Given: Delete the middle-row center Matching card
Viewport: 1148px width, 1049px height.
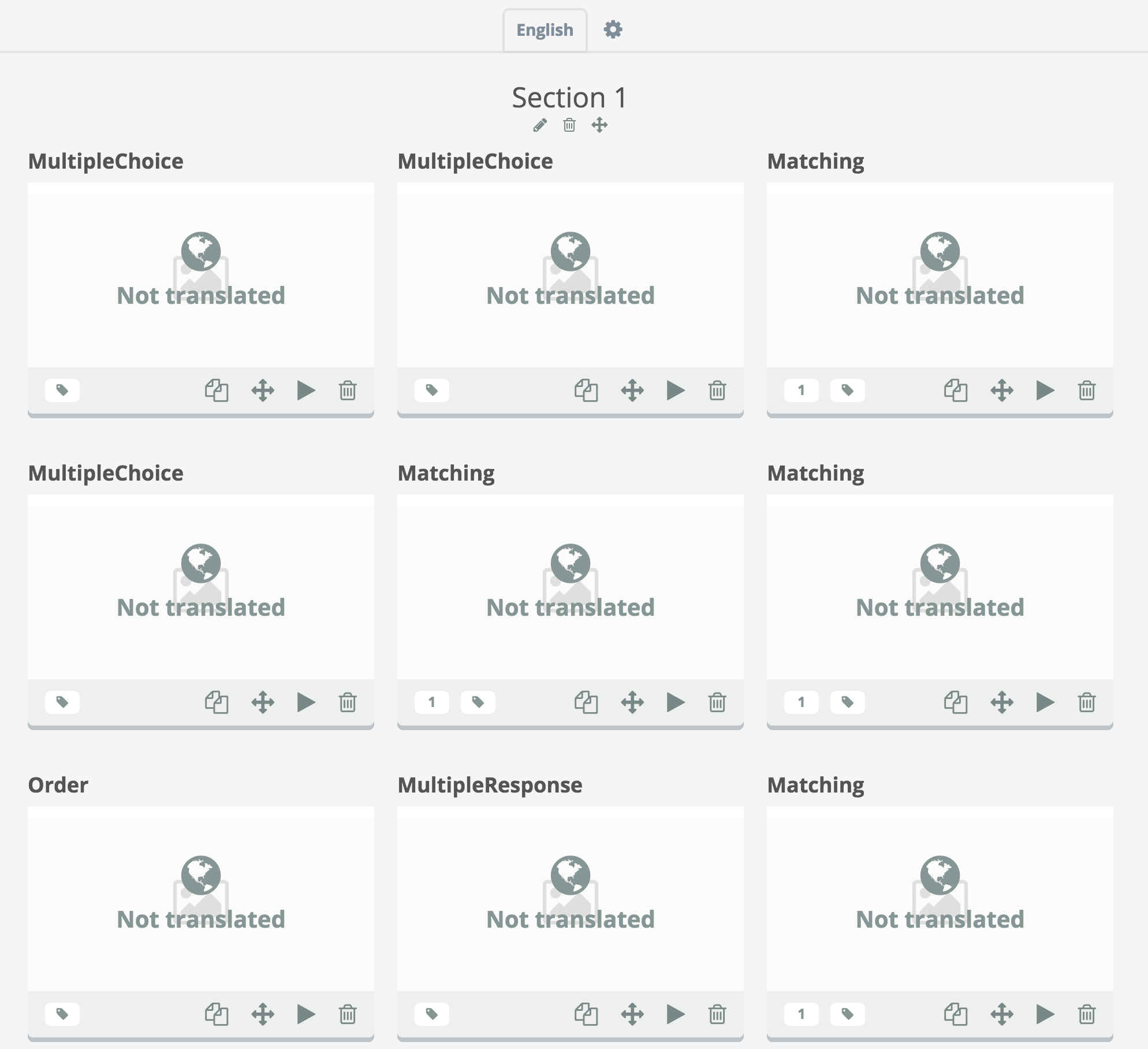Looking at the screenshot, I should (717, 702).
